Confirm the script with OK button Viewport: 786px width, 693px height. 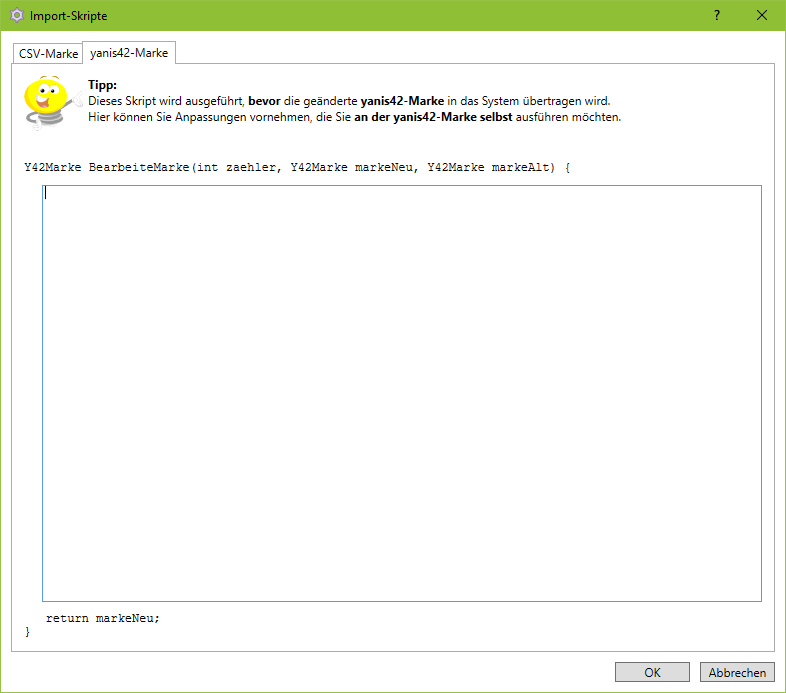tap(652, 673)
